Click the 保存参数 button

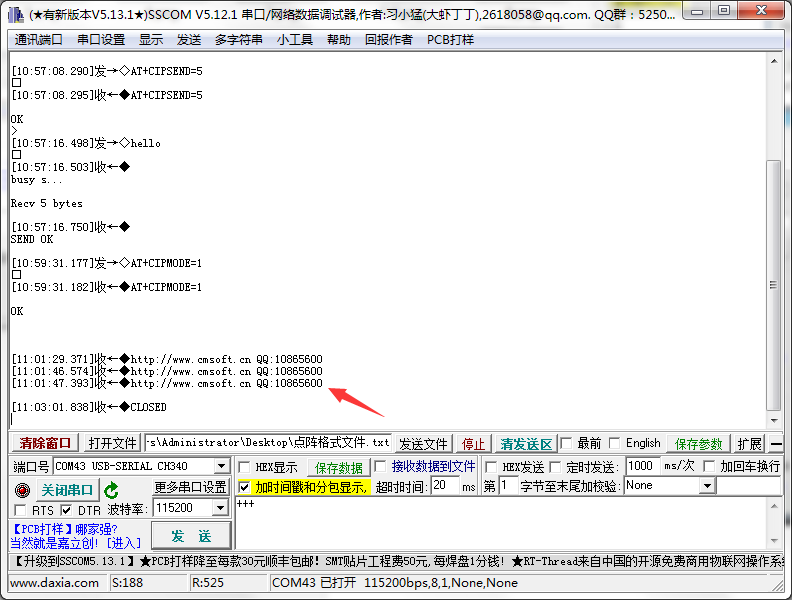698,444
